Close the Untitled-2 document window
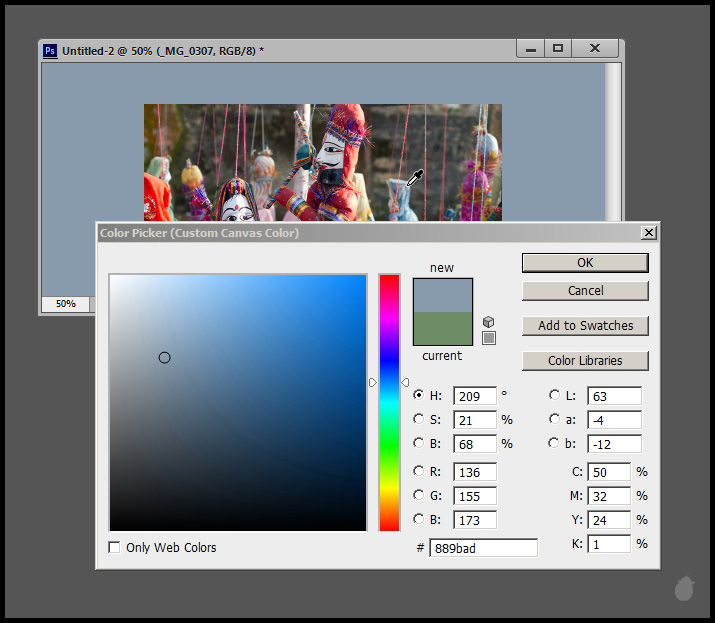The image size is (715, 623). 597,48
